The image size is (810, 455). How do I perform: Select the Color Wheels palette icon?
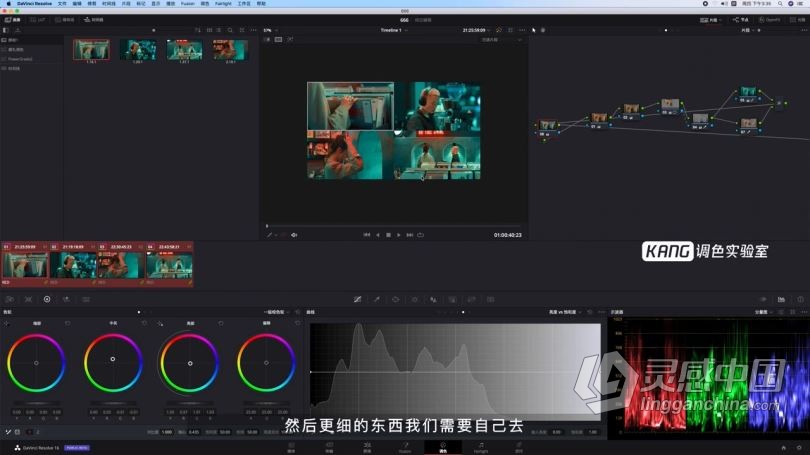point(47,299)
